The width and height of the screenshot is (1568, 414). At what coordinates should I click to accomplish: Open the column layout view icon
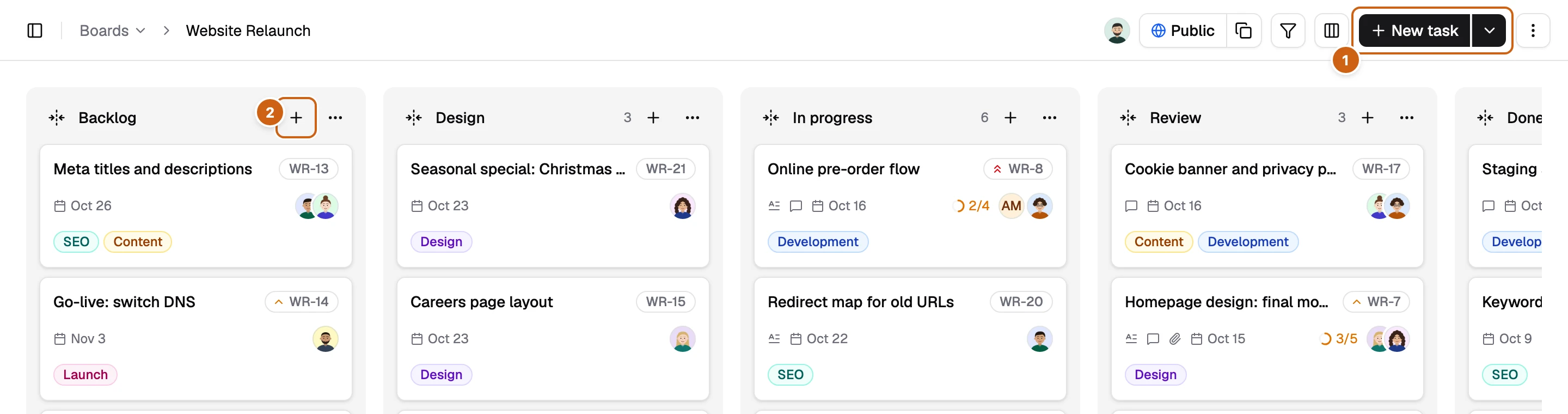tap(1331, 31)
